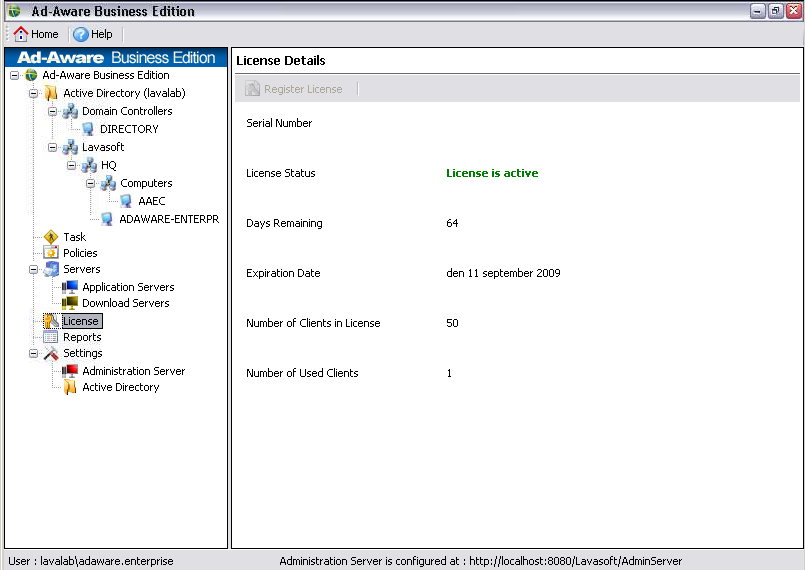Screen dimensions: 805x570
Task: Collapse the Domain Controllers node
Action: 52,111
